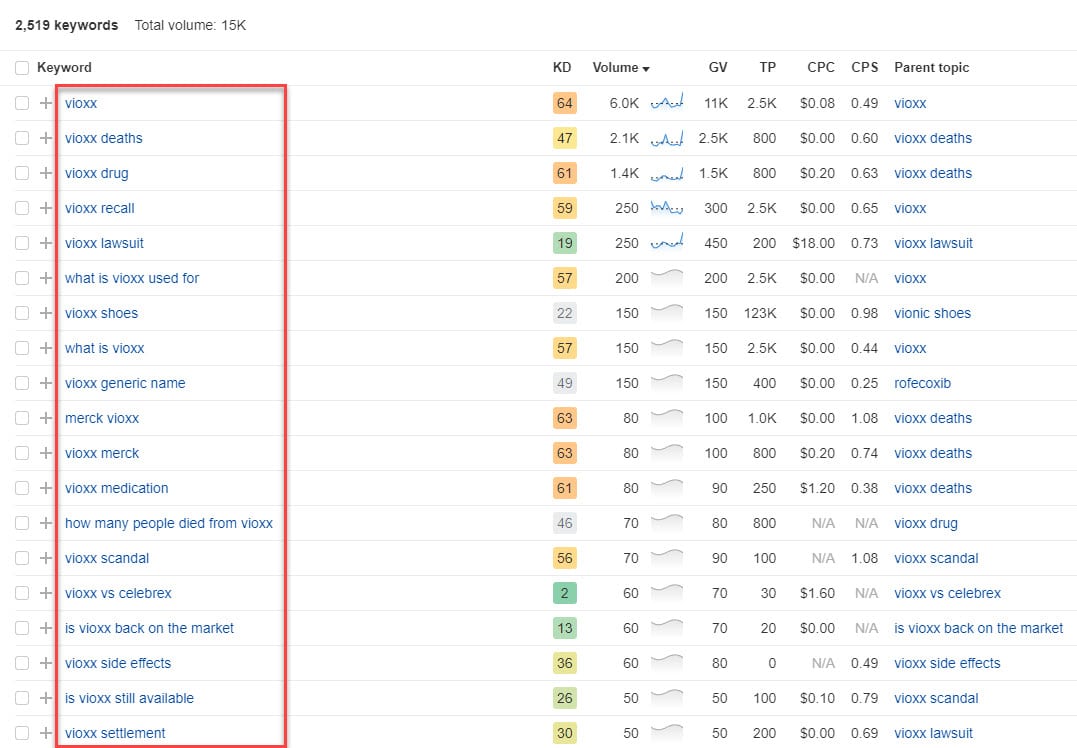This screenshot has width=1077, height=748.
Task: Check the vioxx shoes row checkbox
Action: click(x=22, y=313)
